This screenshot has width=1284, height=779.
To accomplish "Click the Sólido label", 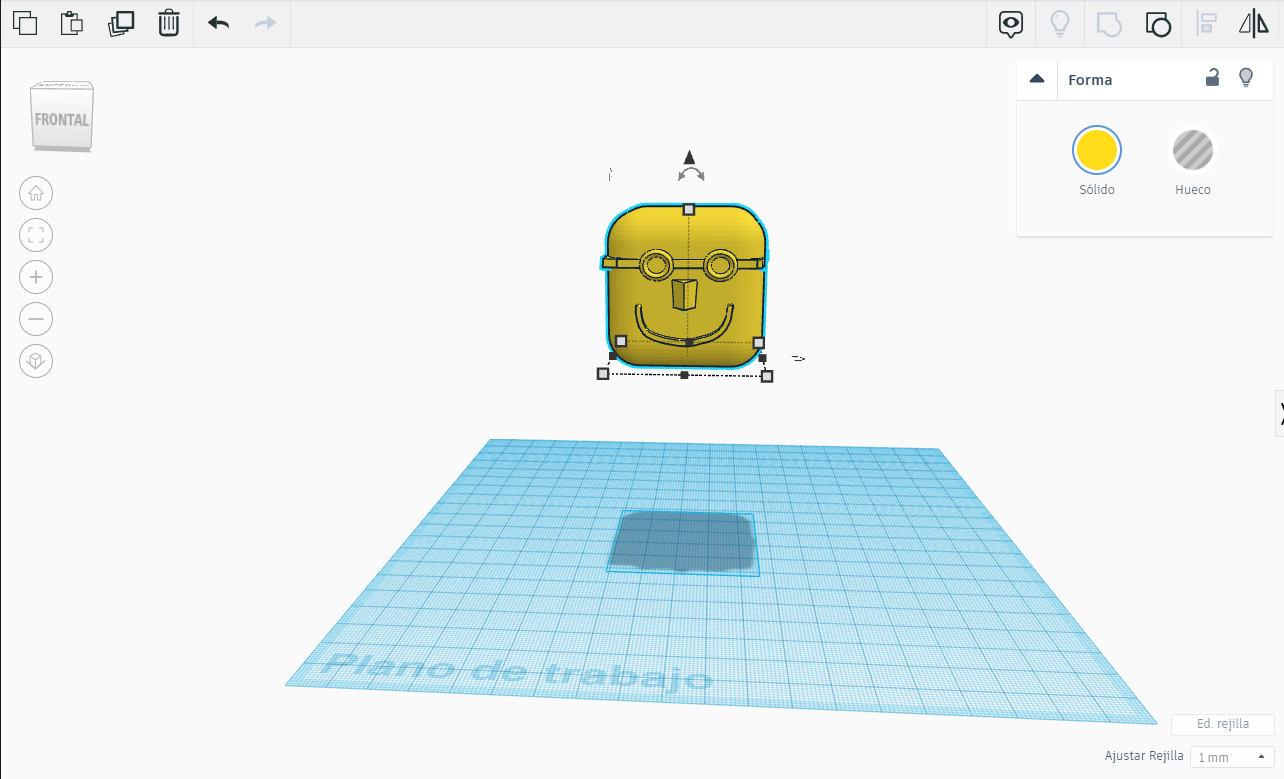I will click(1097, 190).
